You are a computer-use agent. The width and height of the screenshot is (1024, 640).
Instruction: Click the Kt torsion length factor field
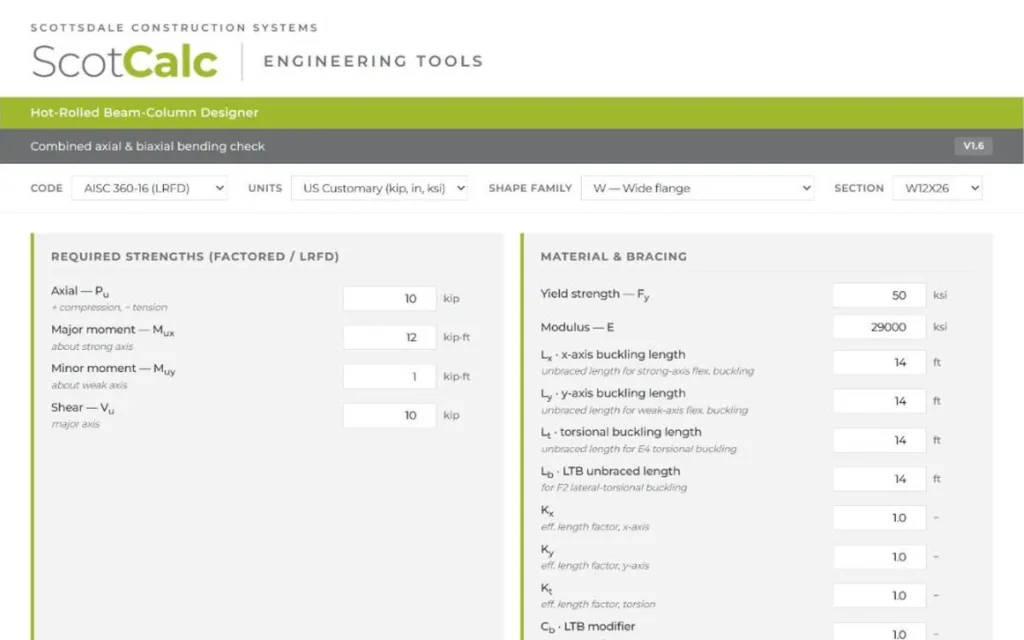[879, 596]
